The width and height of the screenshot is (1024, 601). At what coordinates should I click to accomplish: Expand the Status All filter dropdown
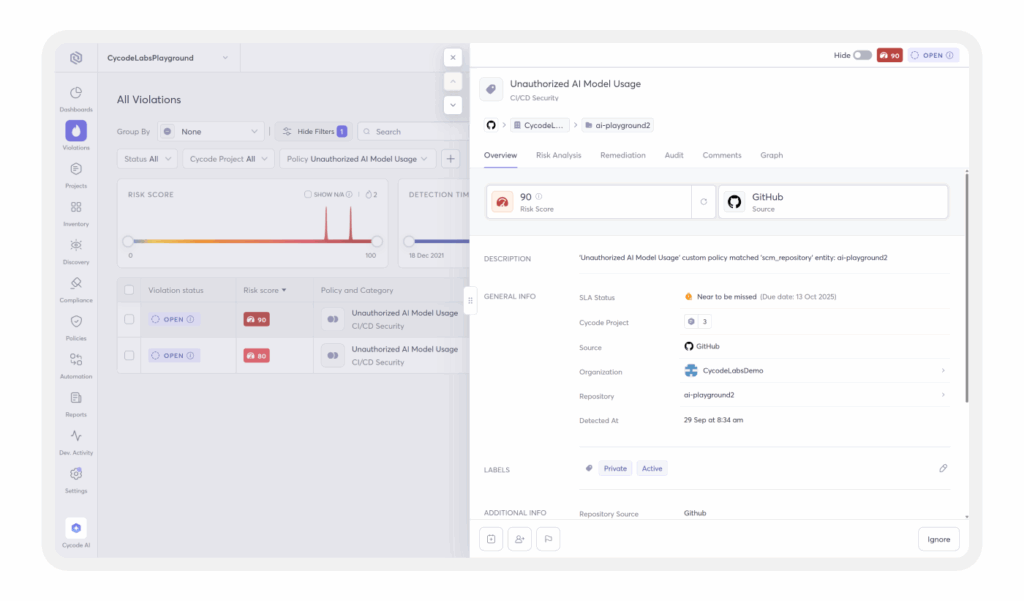[x=147, y=159]
